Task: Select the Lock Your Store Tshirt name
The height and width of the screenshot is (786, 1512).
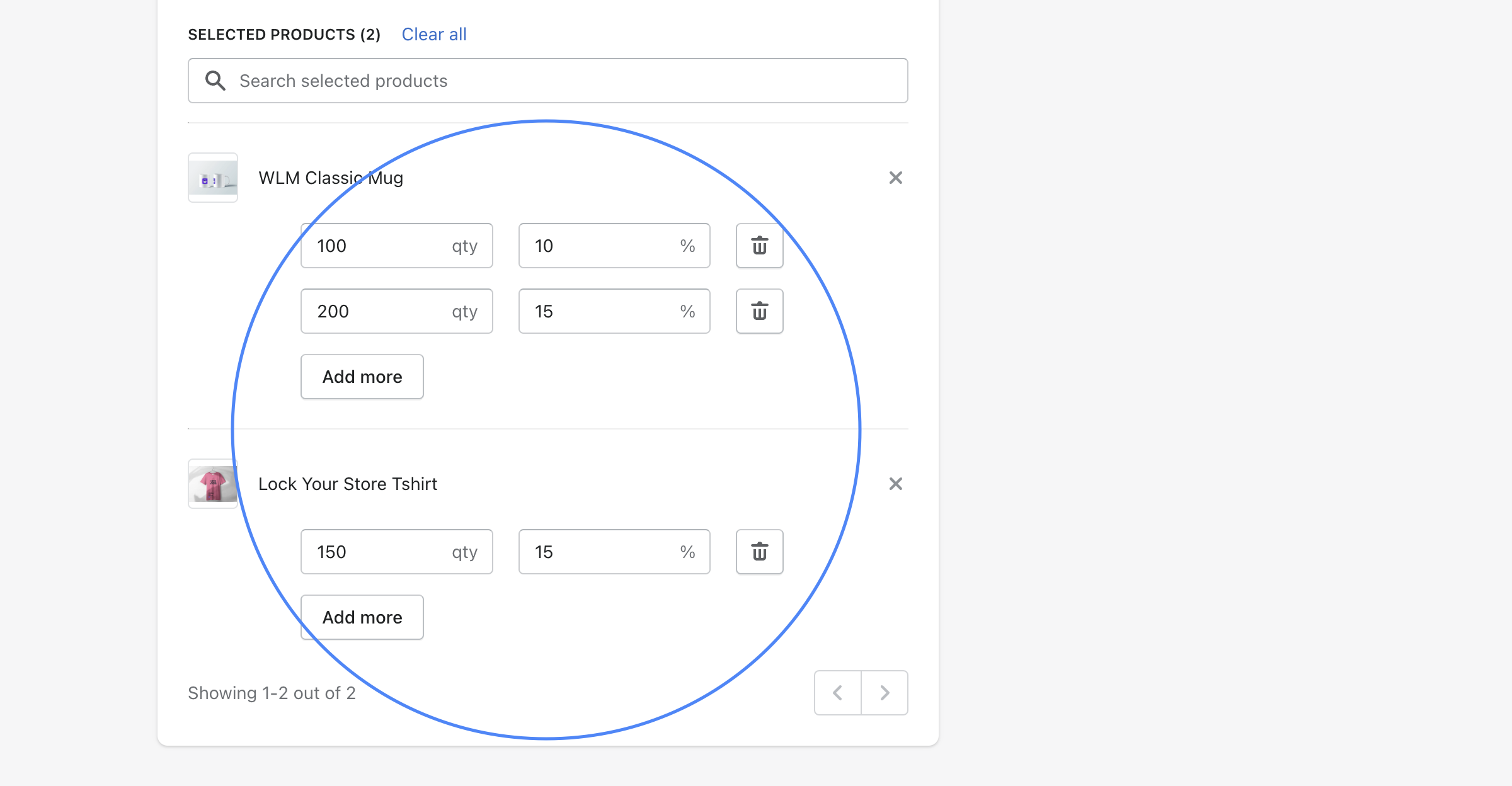Action: (348, 484)
